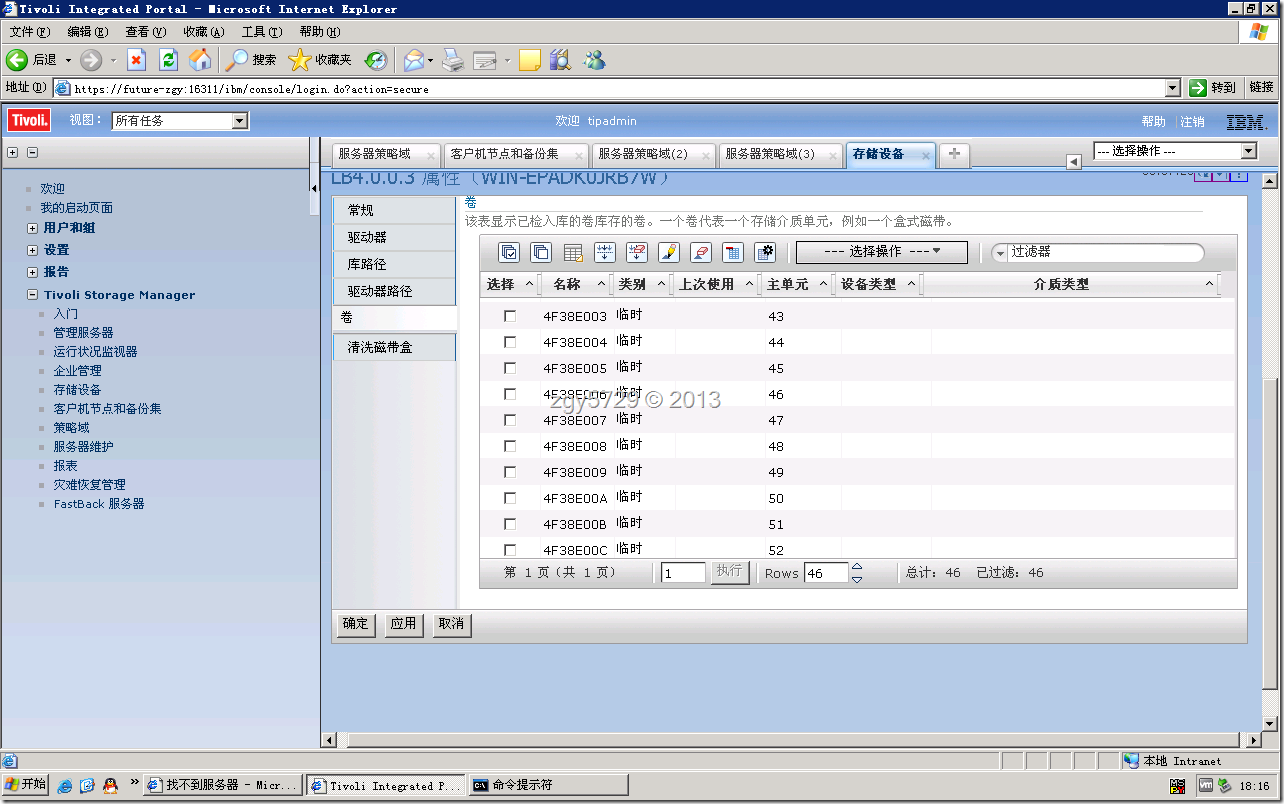Click the Deselect All table toolbar icon
The image size is (1284, 804).
click(541, 252)
